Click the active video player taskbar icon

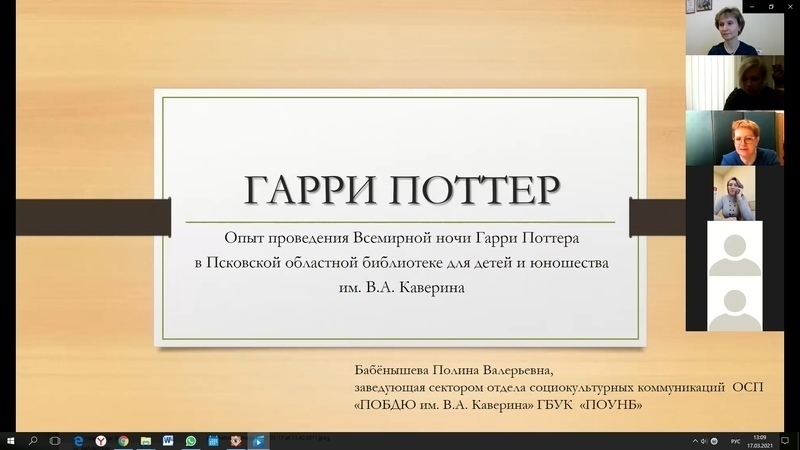pyautogui.click(x=258, y=440)
